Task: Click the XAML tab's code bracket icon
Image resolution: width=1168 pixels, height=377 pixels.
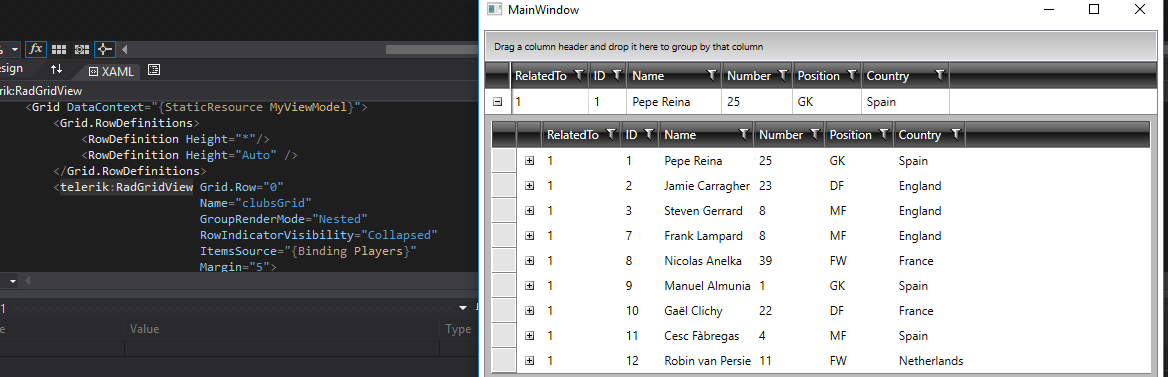Action: coord(93,72)
